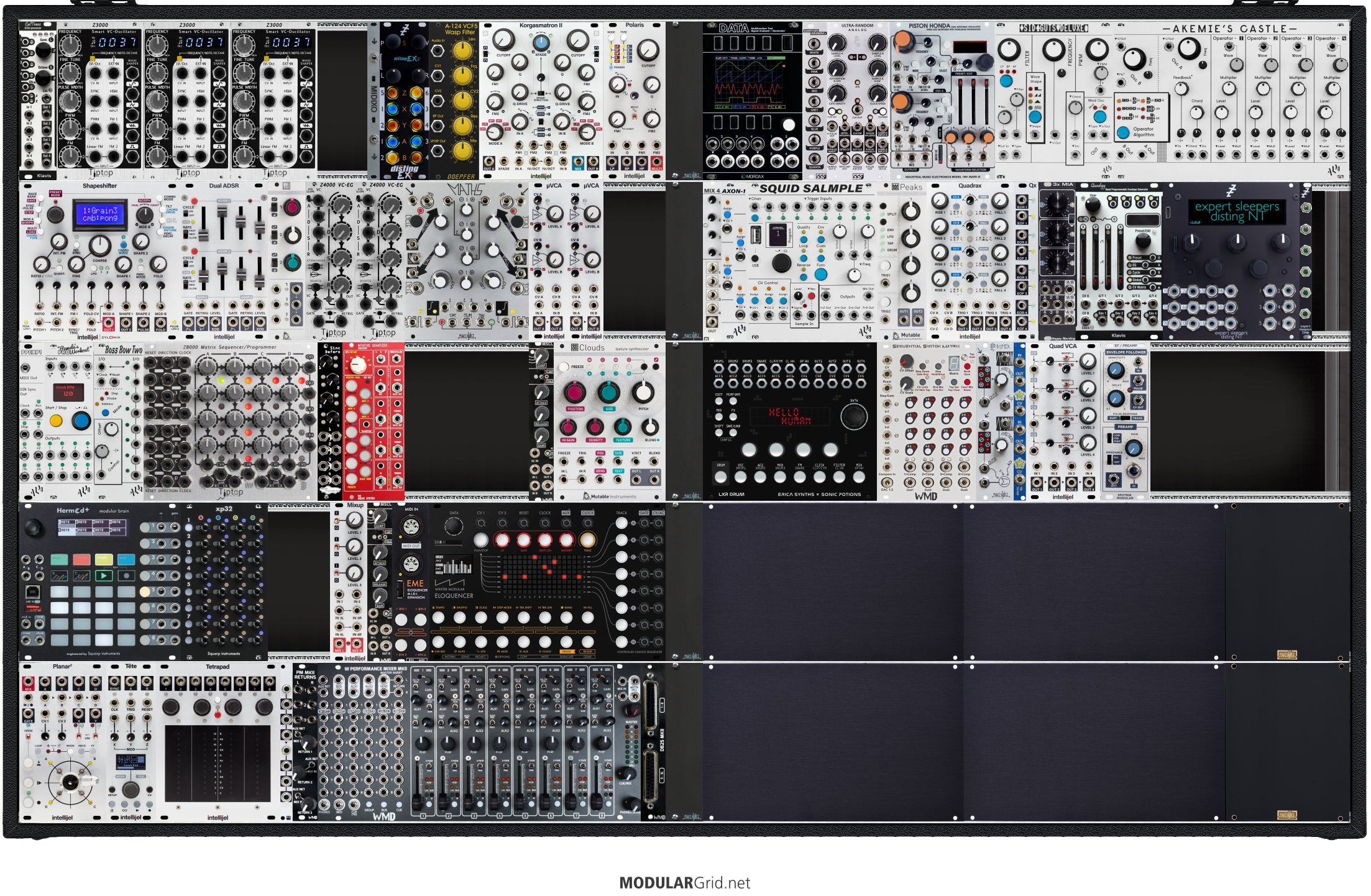Image resolution: width=1371 pixels, height=896 pixels.
Task: Click the Clouds FREEZE button
Action: tap(564, 367)
